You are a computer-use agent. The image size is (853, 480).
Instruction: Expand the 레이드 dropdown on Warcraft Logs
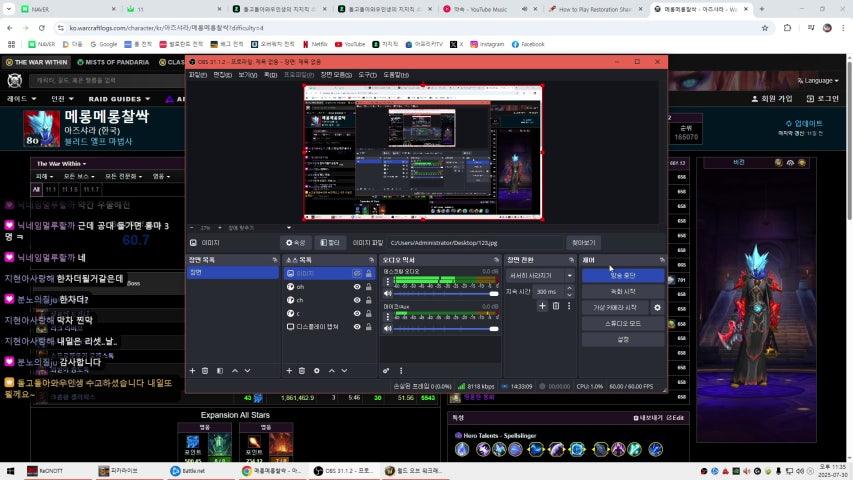pyautogui.click(x=21, y=99)
